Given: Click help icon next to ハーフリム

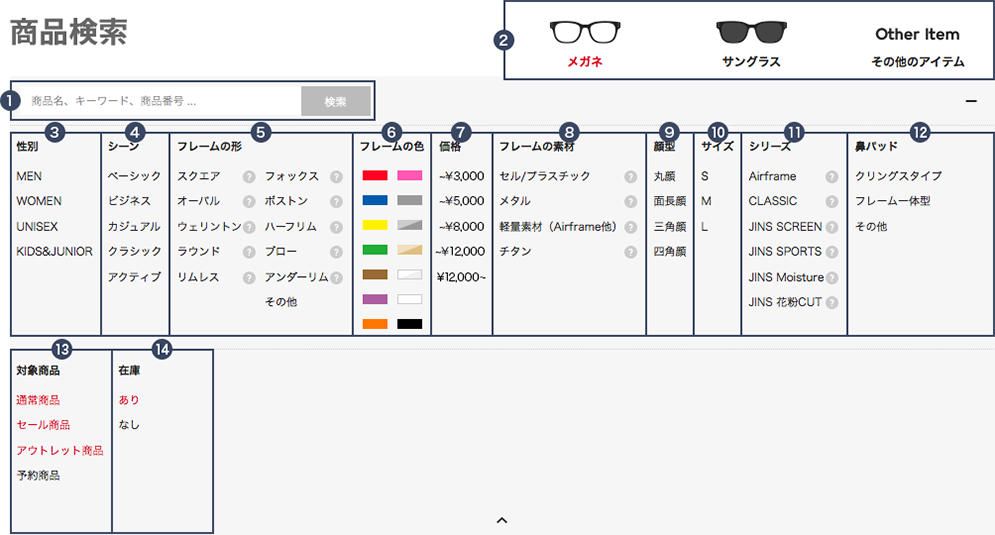Looking at the screenshot, I should tap(336, 227).
